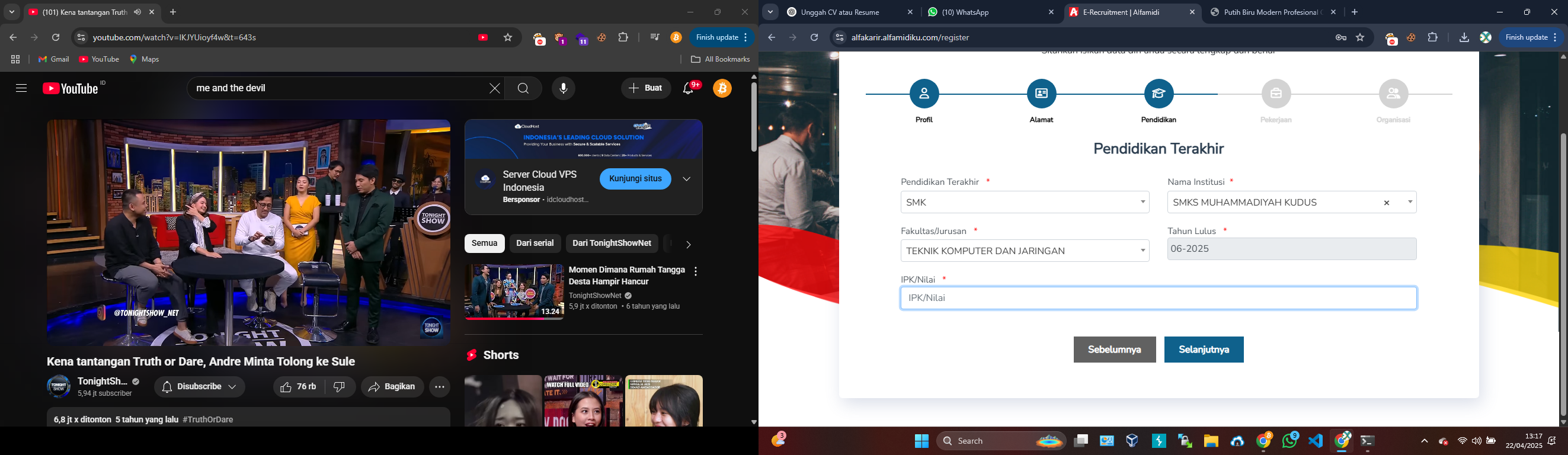The height and width of the screenshot is (455, 1568).
Task: Open Visual Studio Code from taskbar
Action: [1316, 441]
